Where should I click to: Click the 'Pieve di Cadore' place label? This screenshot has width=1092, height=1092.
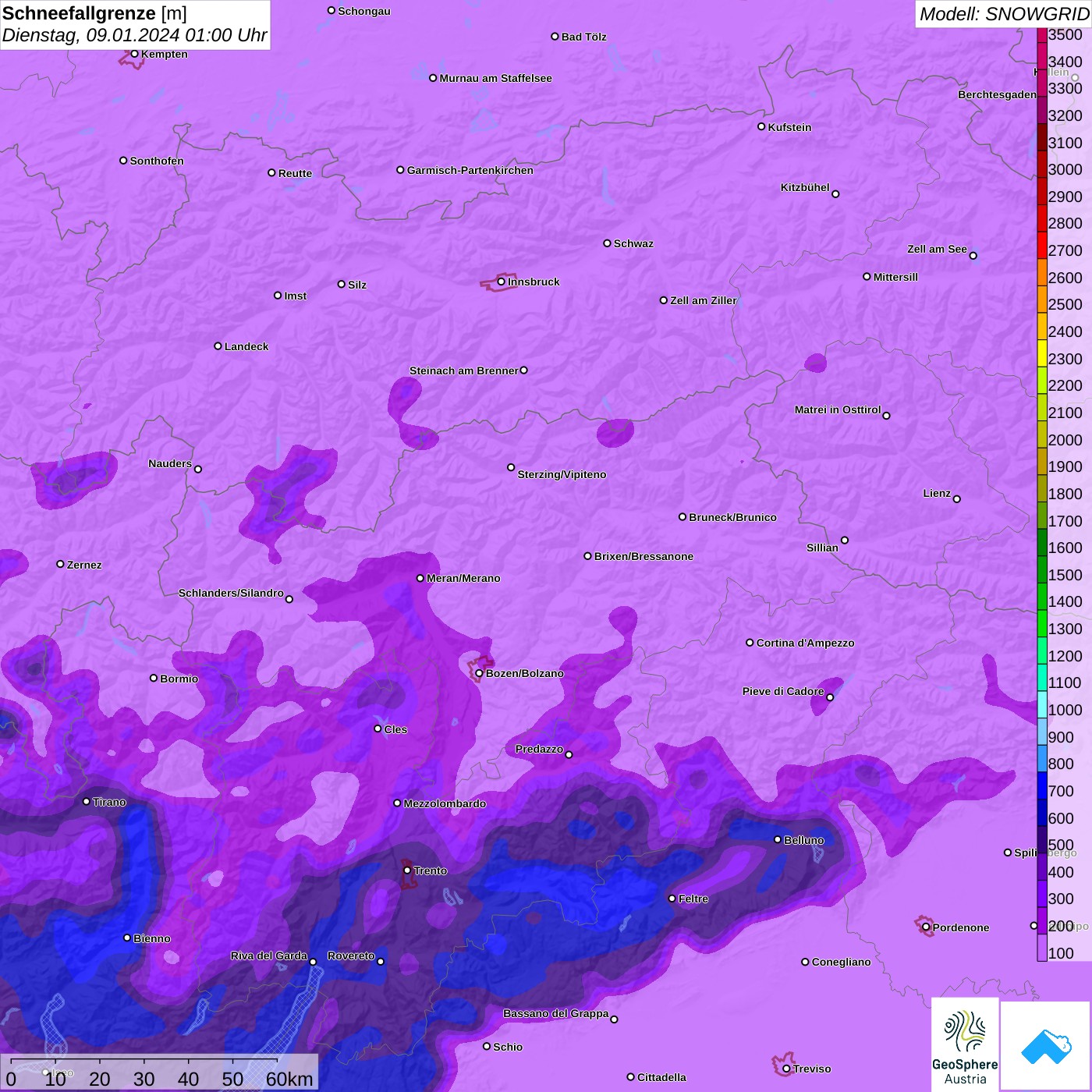[x=783, y=691]
